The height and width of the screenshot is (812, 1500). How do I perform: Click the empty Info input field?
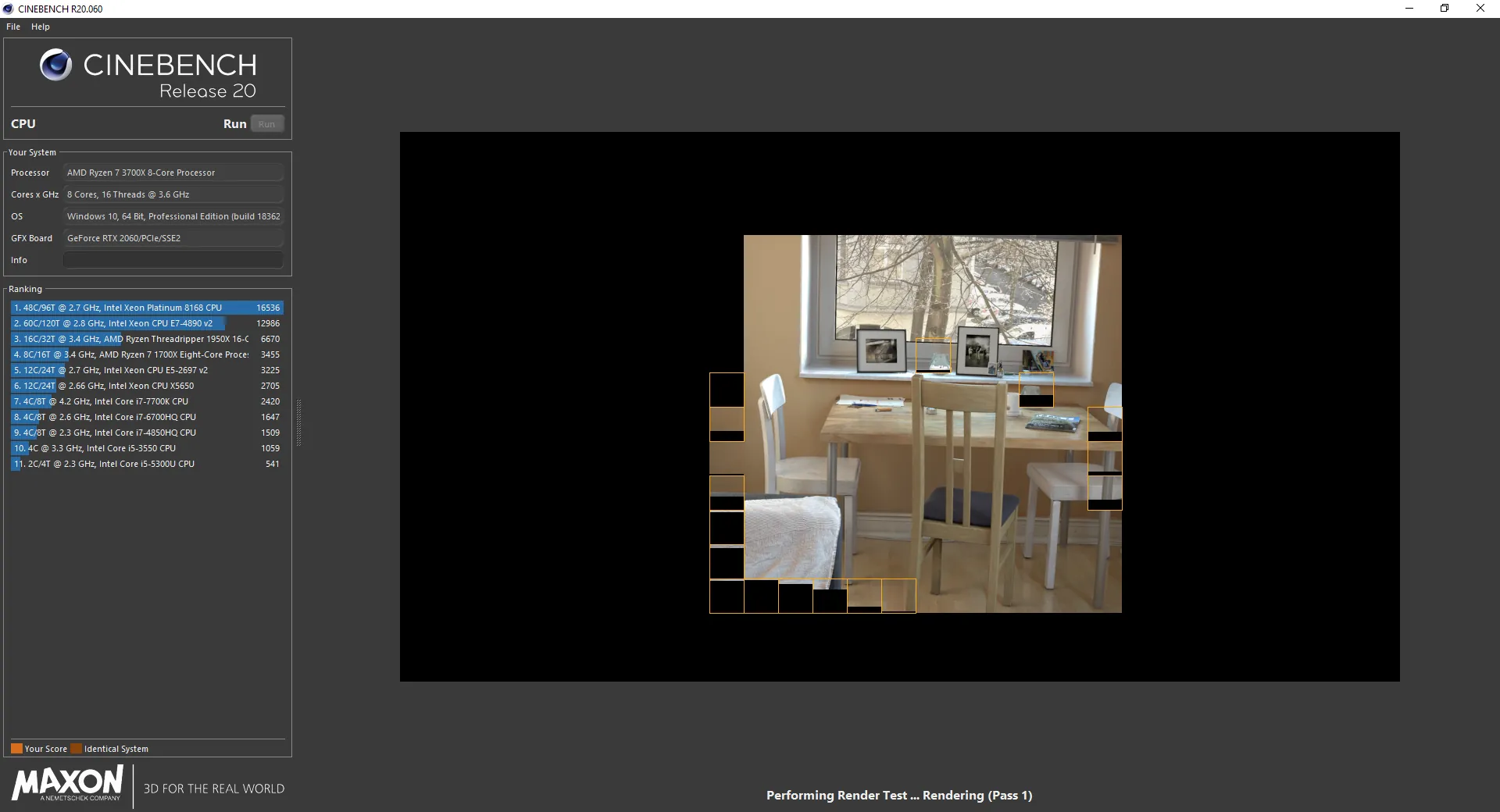(x=173, y=260)
